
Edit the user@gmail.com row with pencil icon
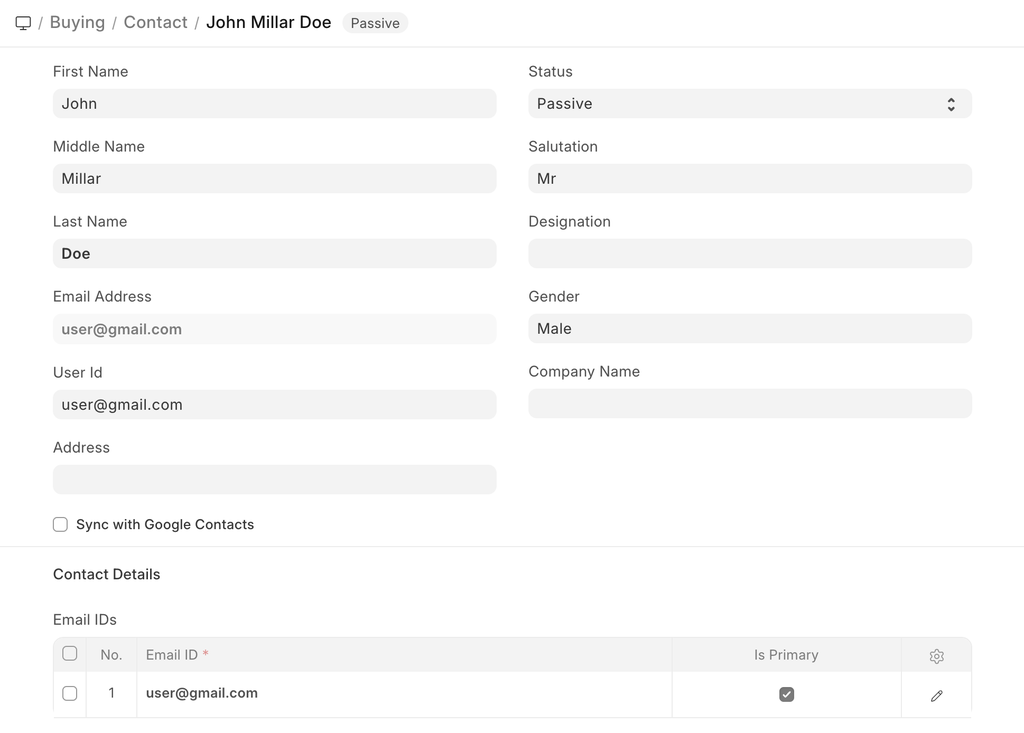tap(936, 695)
